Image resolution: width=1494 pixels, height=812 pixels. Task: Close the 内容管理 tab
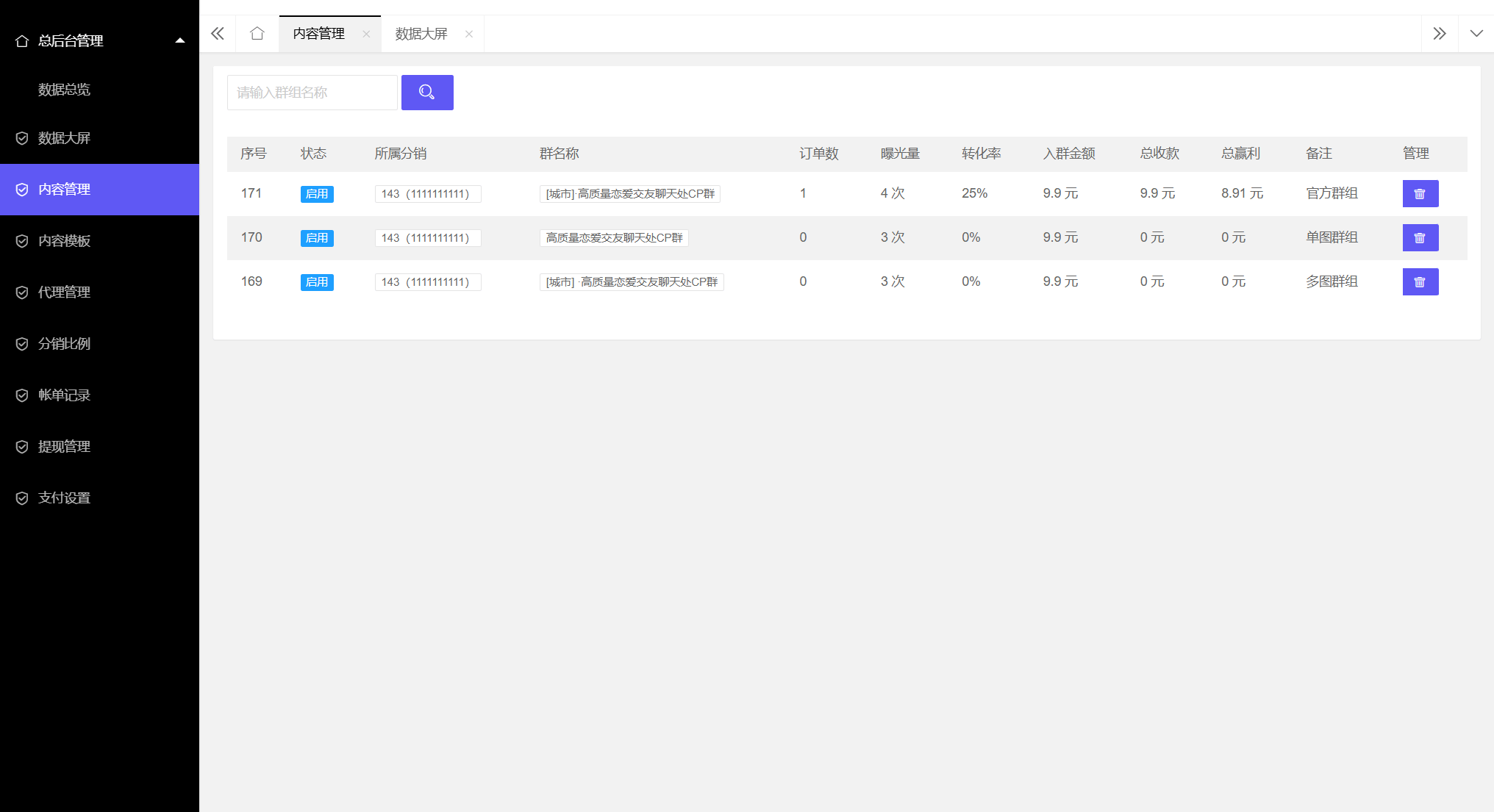(366, 34)
